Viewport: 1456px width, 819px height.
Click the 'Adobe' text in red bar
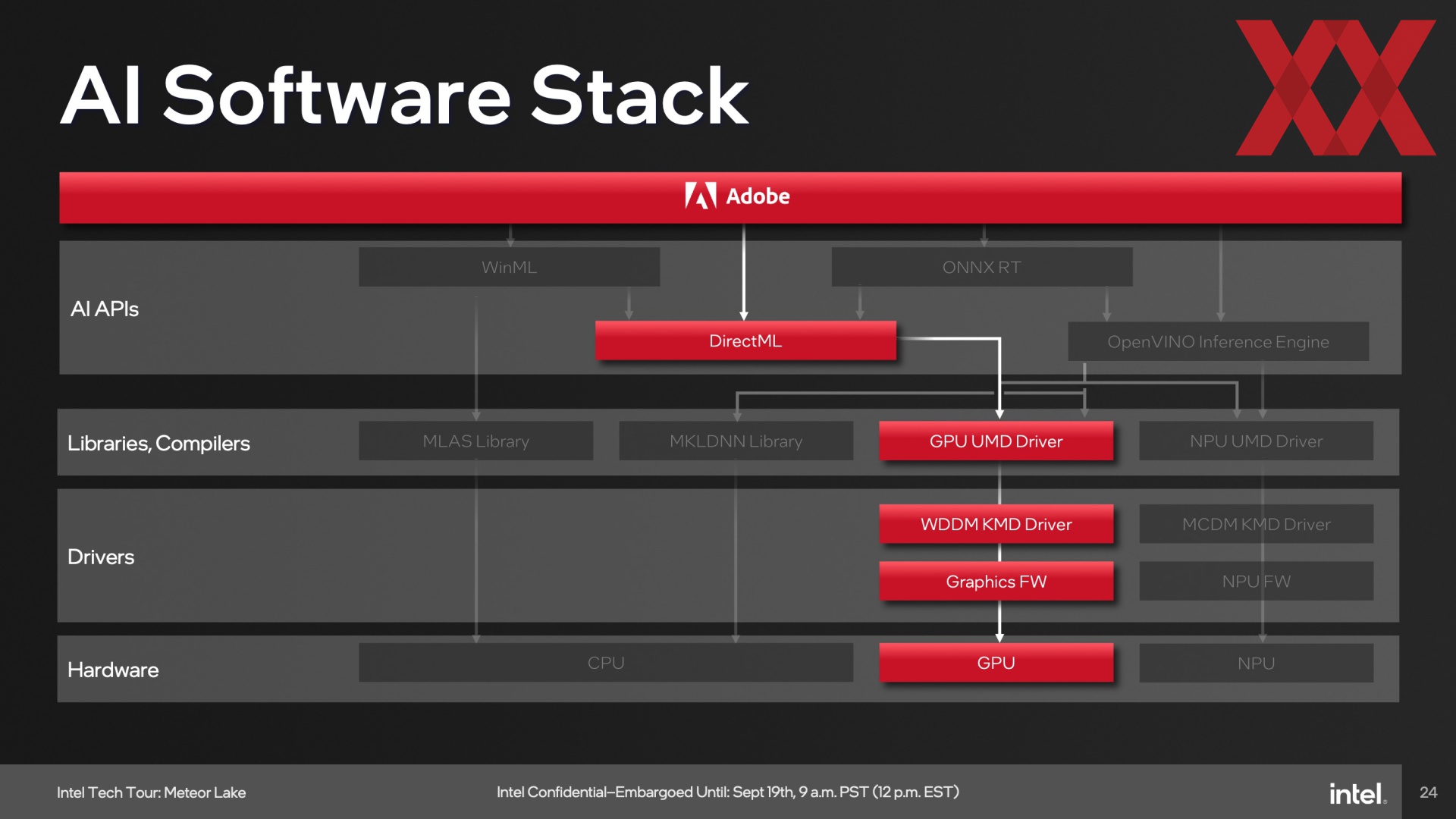click(758, 196)
